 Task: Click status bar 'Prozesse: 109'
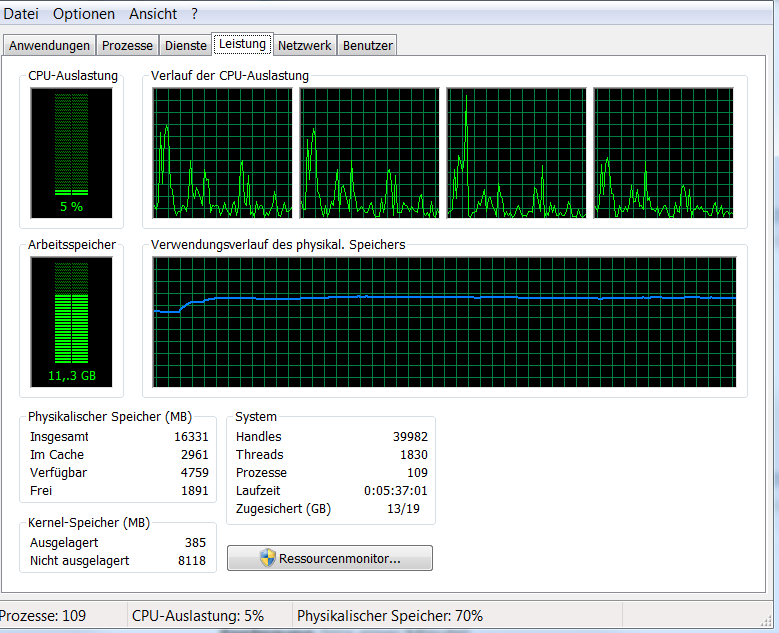(x=43, y=616)
